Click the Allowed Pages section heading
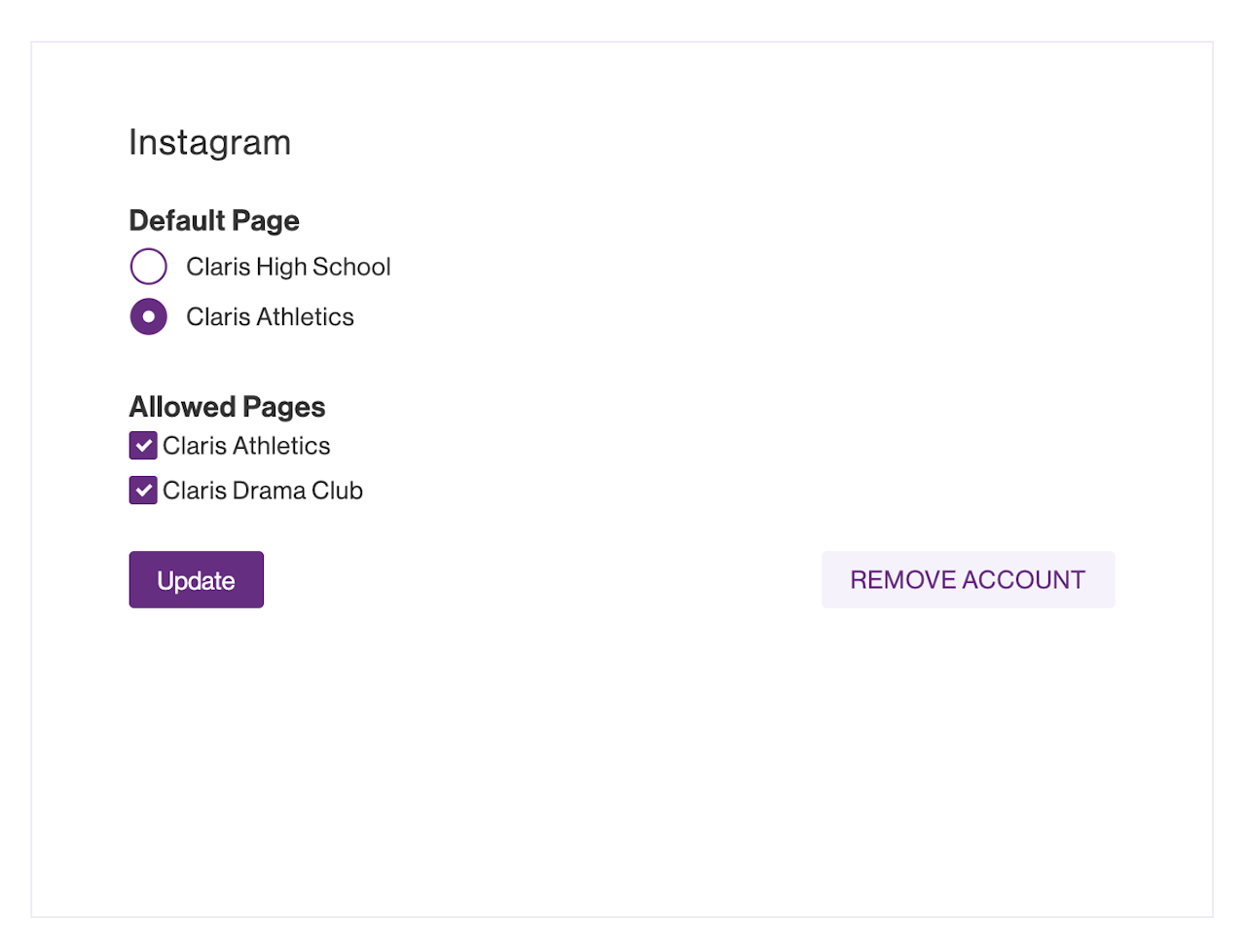This screenshot has height=952, width=1246. (x=227, y=407)
